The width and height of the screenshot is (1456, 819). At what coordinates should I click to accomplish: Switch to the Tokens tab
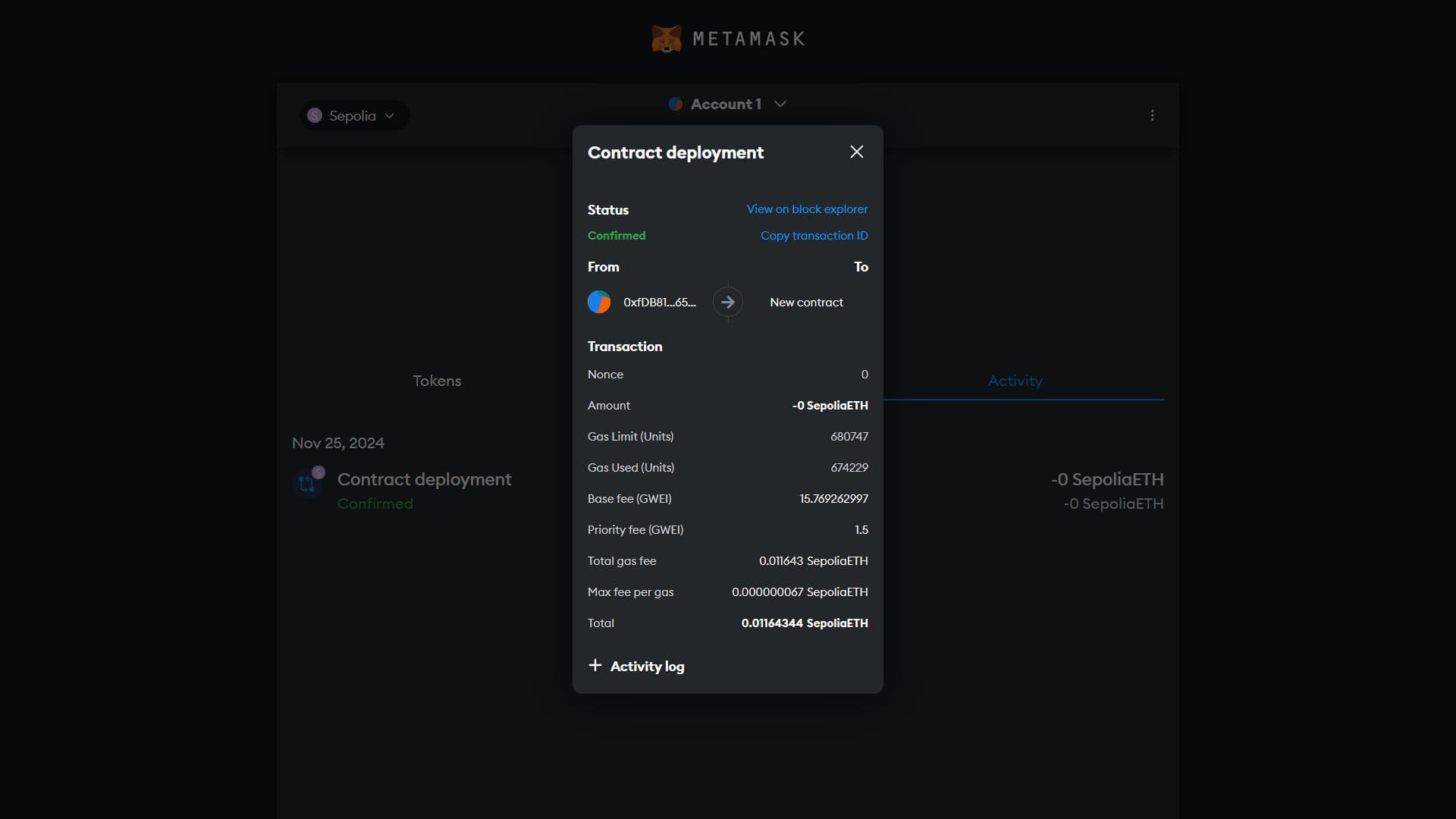[437, 381]
